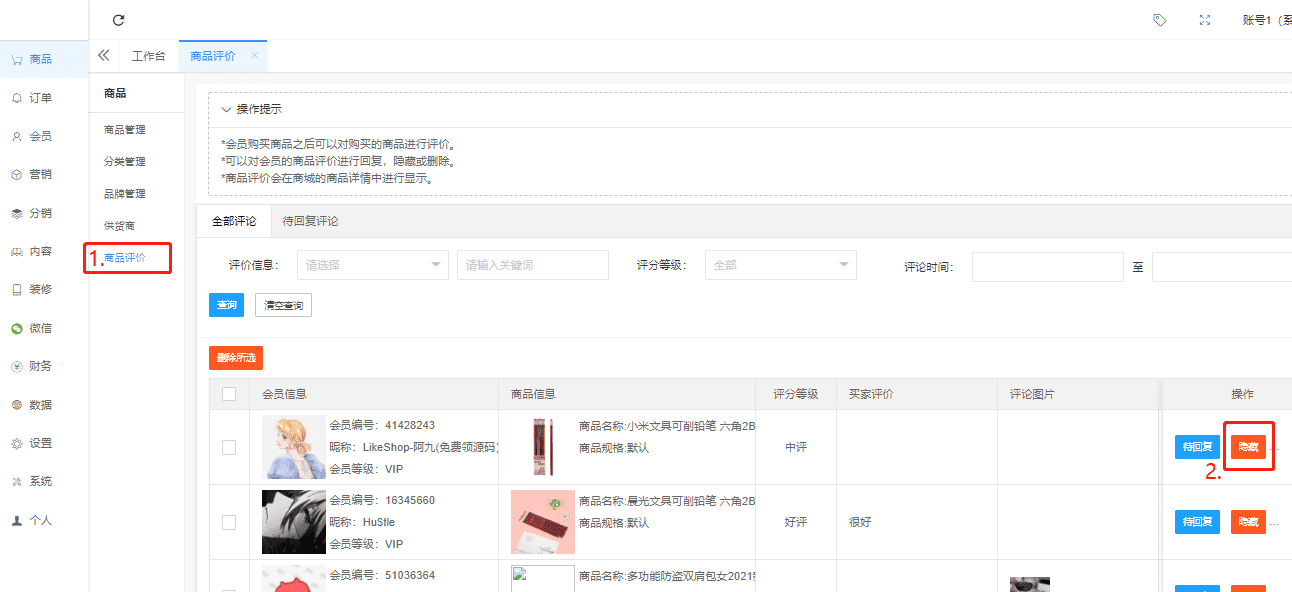Screen dimensions: 1292x592
Task: Select the checkbox for member HuStle
Action: click(x=229, y=522)
